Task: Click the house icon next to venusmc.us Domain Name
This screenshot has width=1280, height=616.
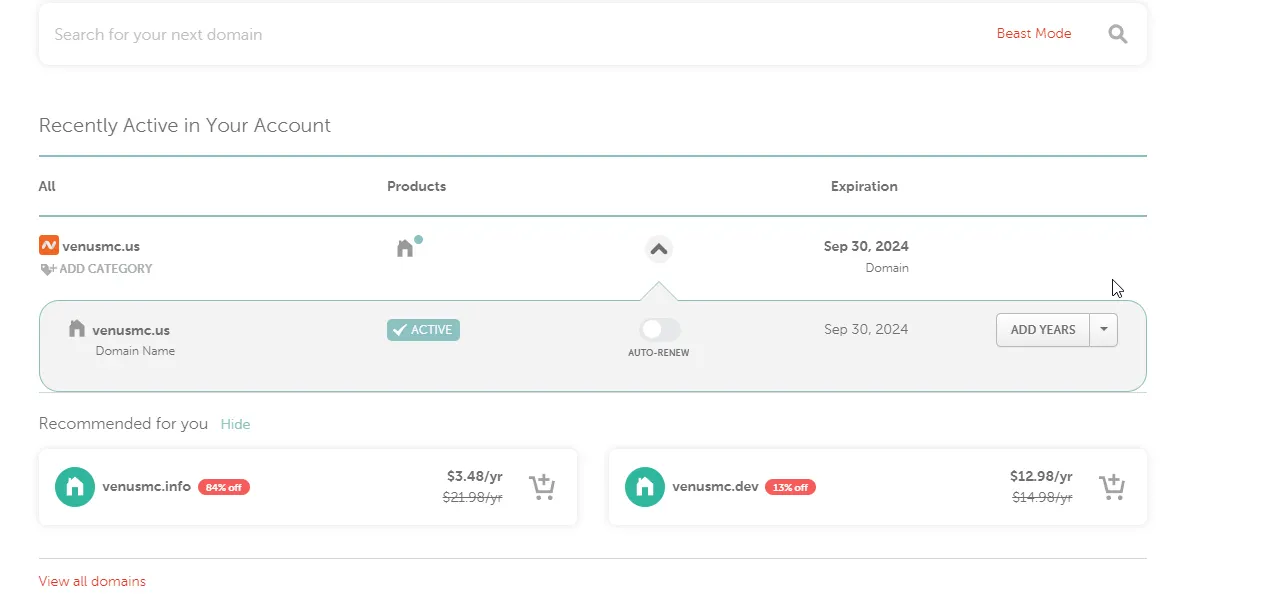Action: 77,329
